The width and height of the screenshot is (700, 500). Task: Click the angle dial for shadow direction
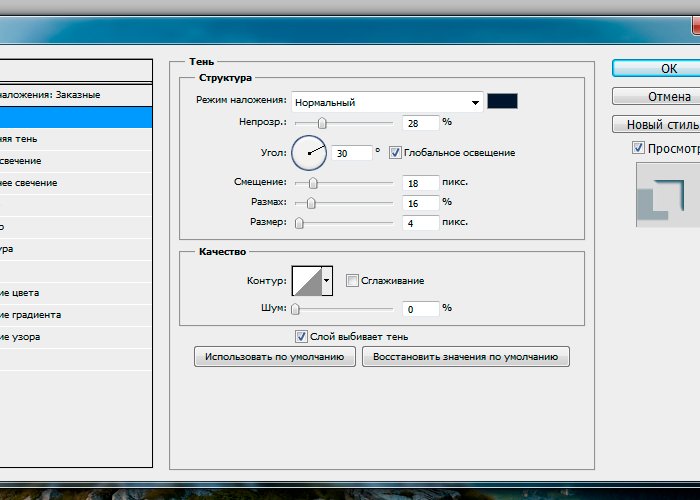tap(310, 153)
